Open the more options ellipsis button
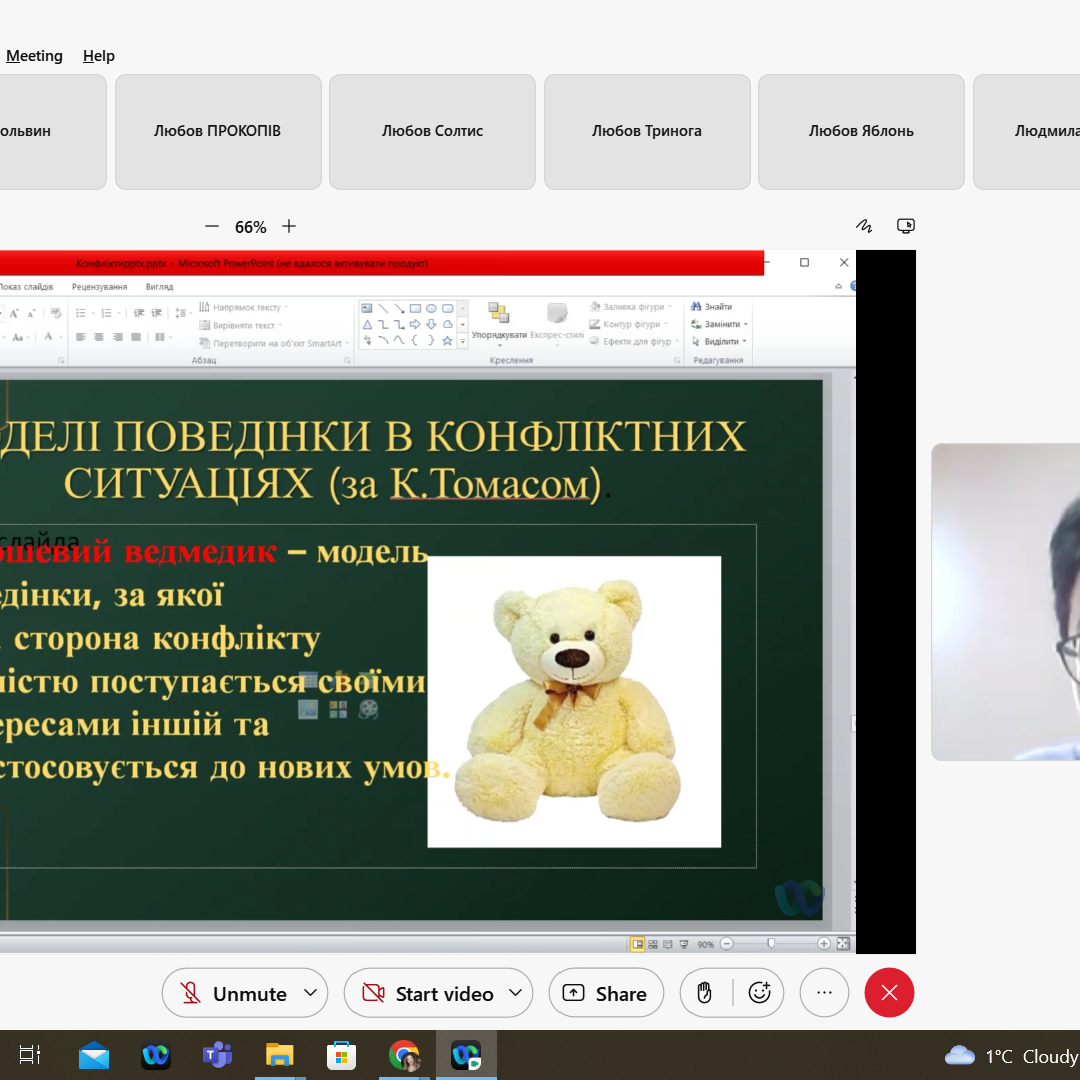Viewport: 1080px width, 1080px height. point(824,993)
